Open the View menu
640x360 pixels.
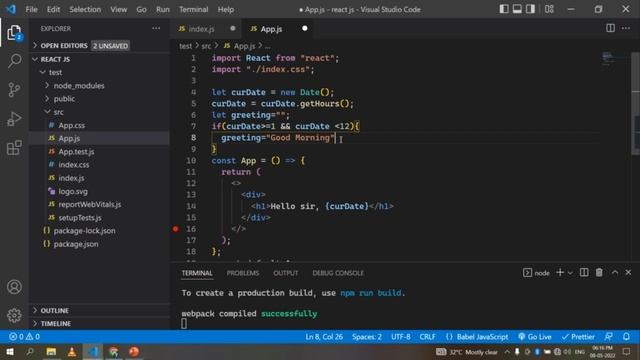118,9
